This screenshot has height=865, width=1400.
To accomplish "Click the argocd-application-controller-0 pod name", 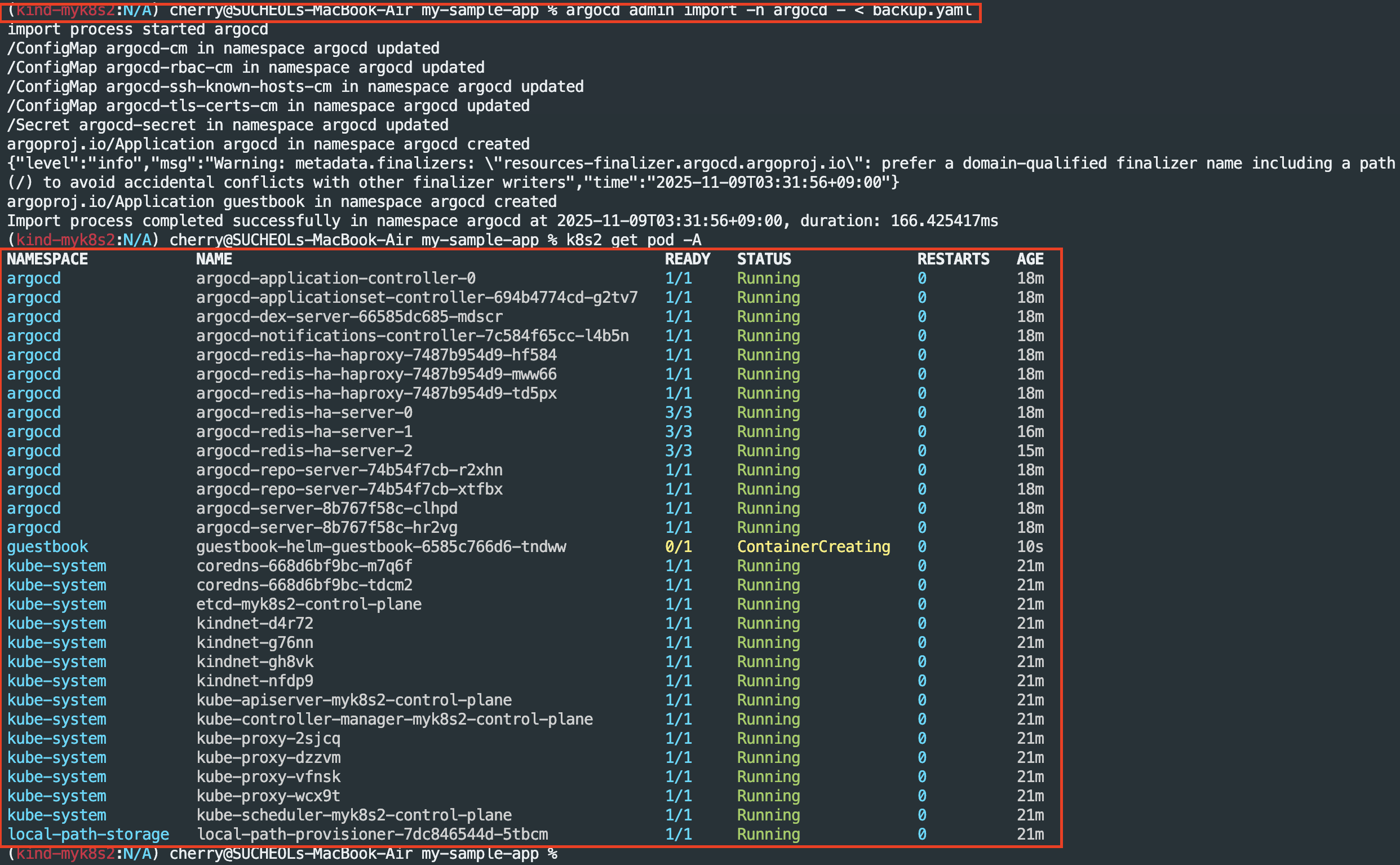I will [x=335, y=279].
